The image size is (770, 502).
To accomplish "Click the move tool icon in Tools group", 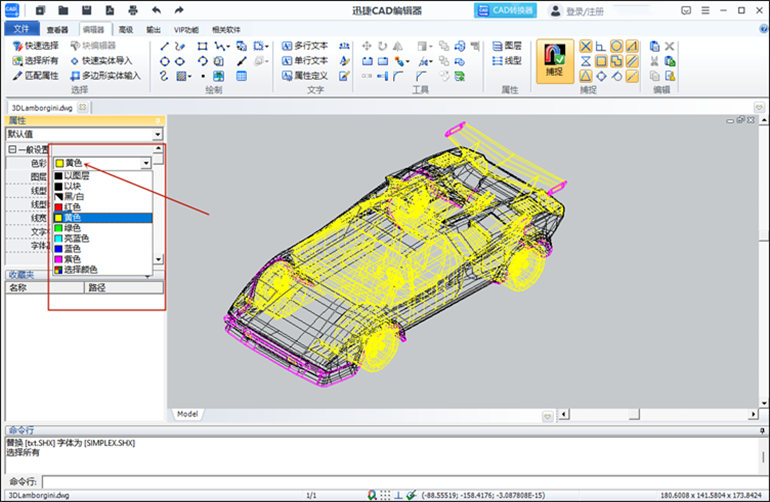I will point(367,46).
